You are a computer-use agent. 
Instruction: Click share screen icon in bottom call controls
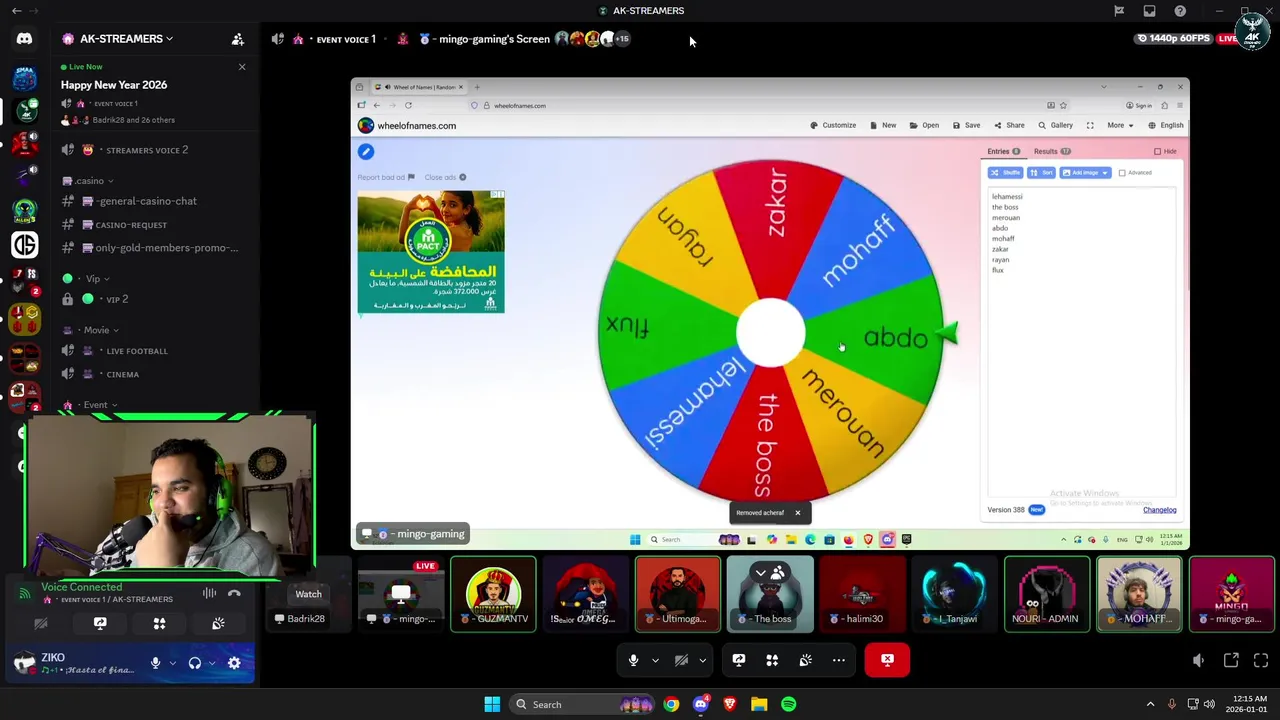(x=738, y=660)
